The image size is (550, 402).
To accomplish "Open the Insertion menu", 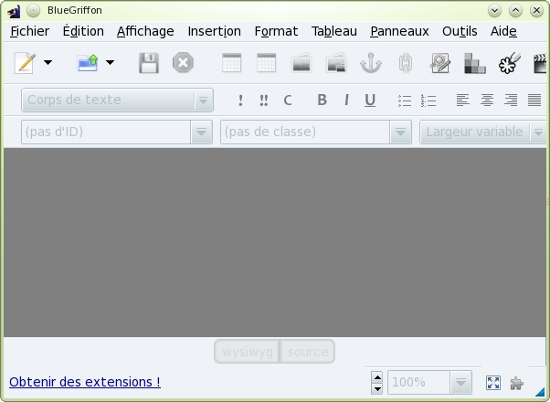I will [214, 31].
